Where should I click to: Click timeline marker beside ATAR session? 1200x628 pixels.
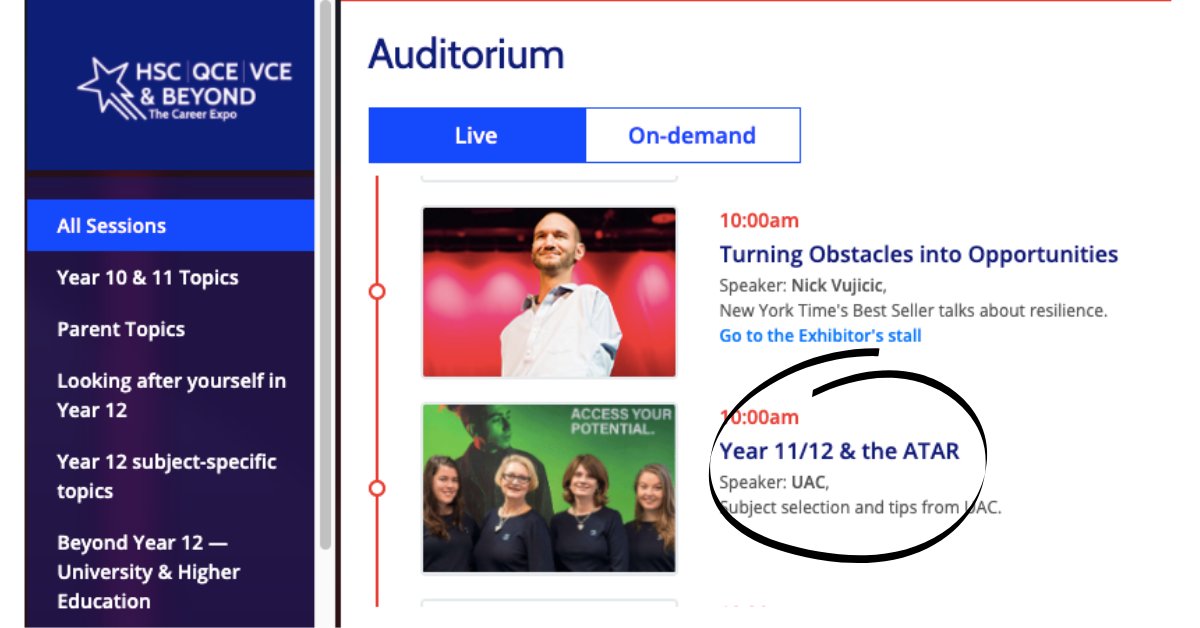click(377, 488)
